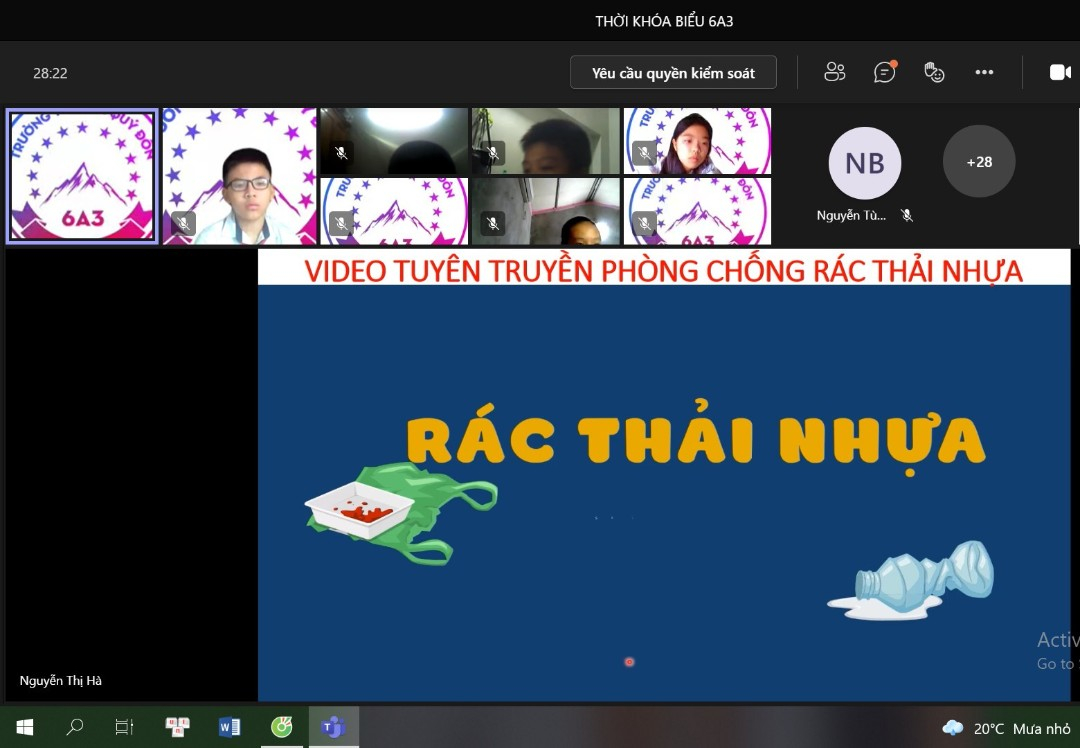Select the 6A3 logo participant tile
This screenshot has height=748, width=1080.
coord(82,176)
